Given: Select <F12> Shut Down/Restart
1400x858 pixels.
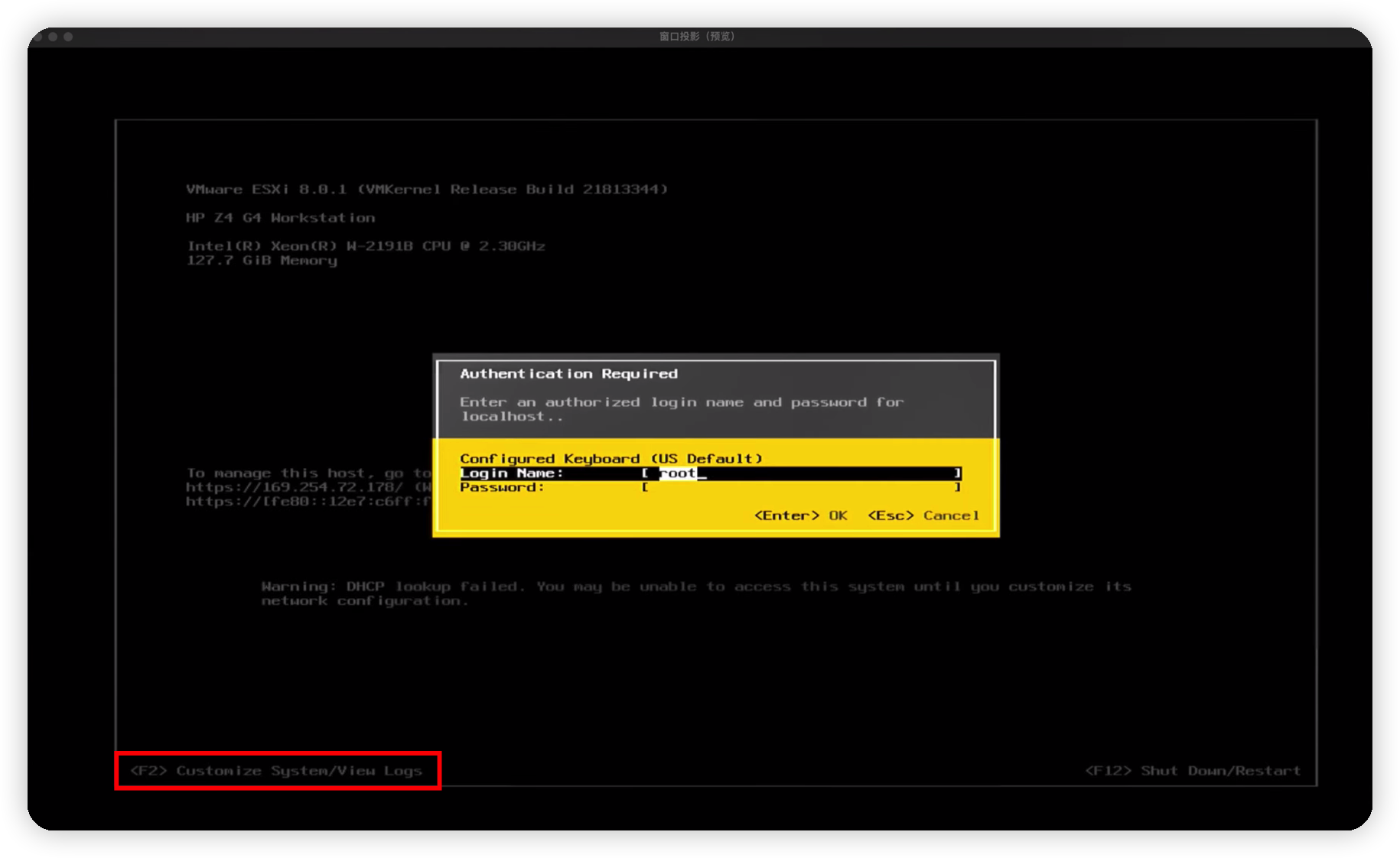Looking at the screenshot, I should pos(1193,771).
